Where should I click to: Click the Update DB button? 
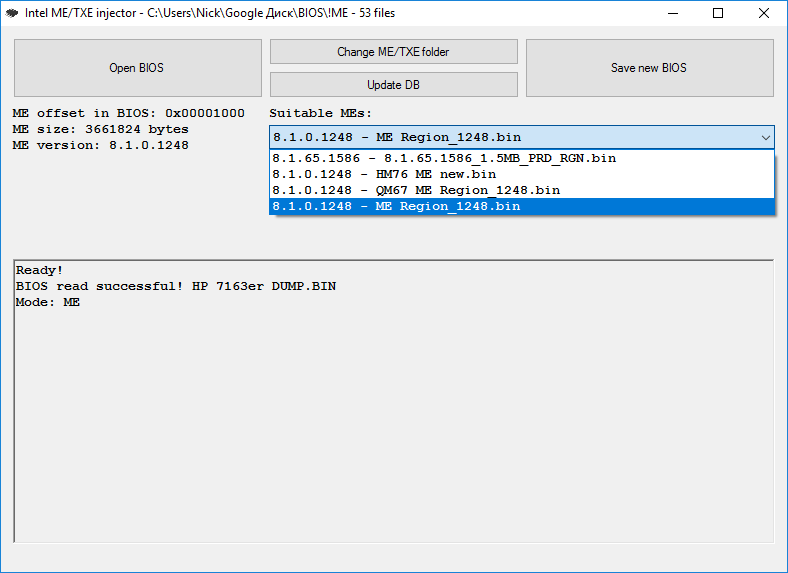[393, 84]
